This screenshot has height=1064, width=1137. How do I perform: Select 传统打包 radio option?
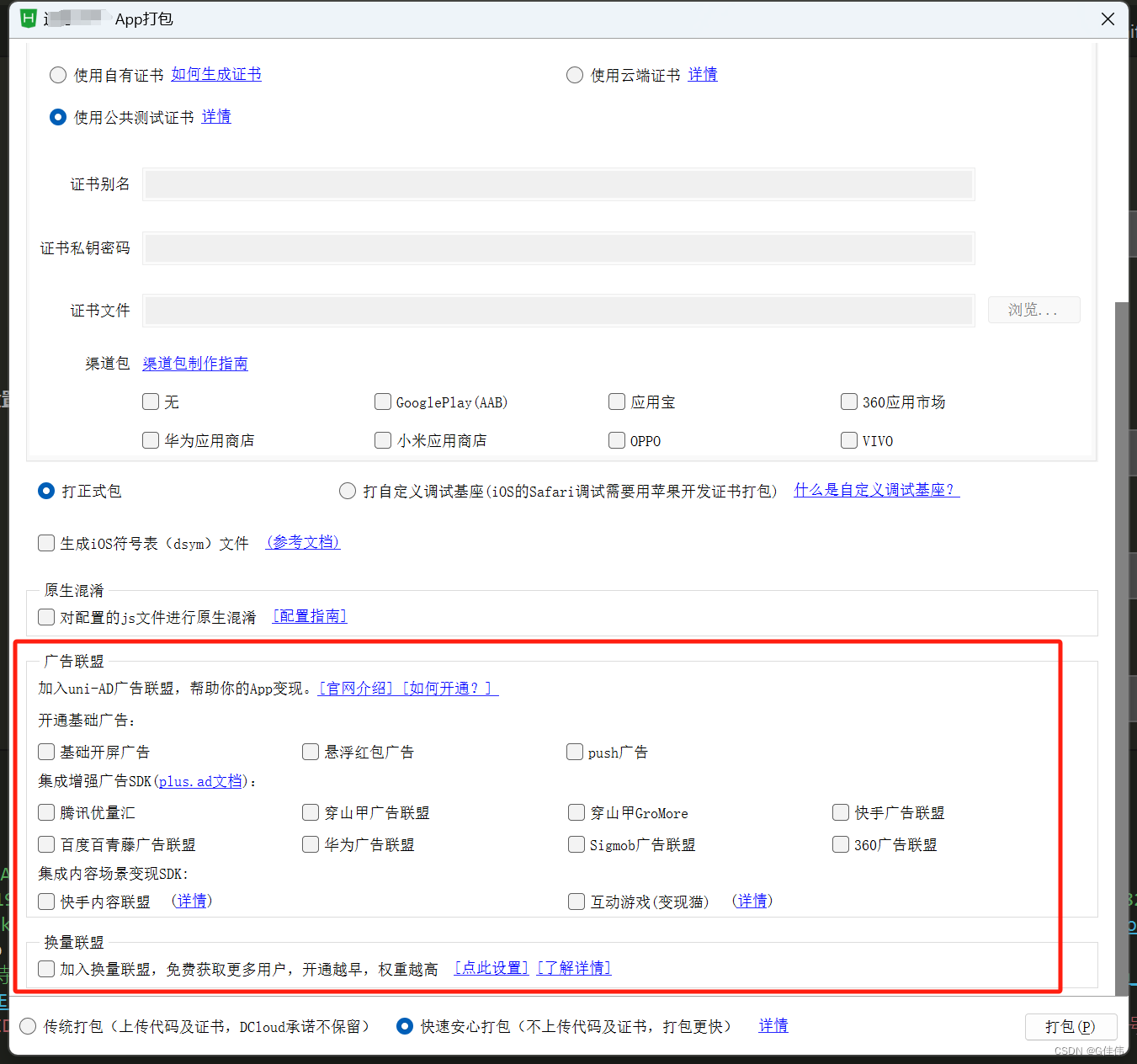pyautogui.click(x=28, y=1026)
